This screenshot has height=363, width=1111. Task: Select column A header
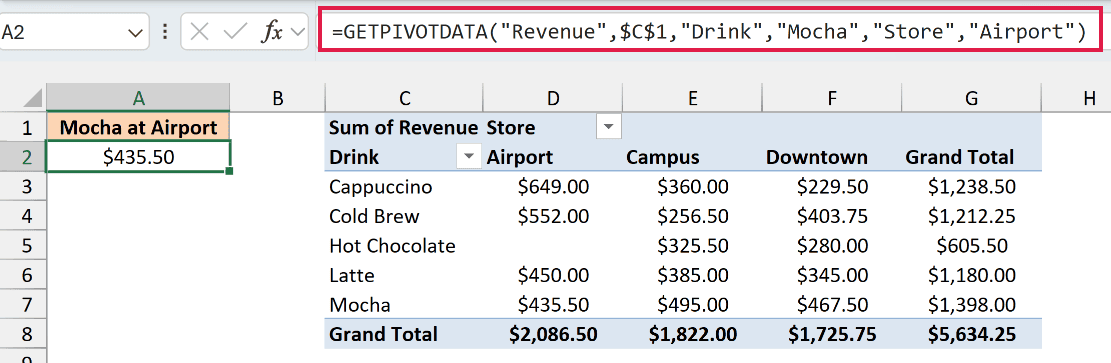coord(138,99)
